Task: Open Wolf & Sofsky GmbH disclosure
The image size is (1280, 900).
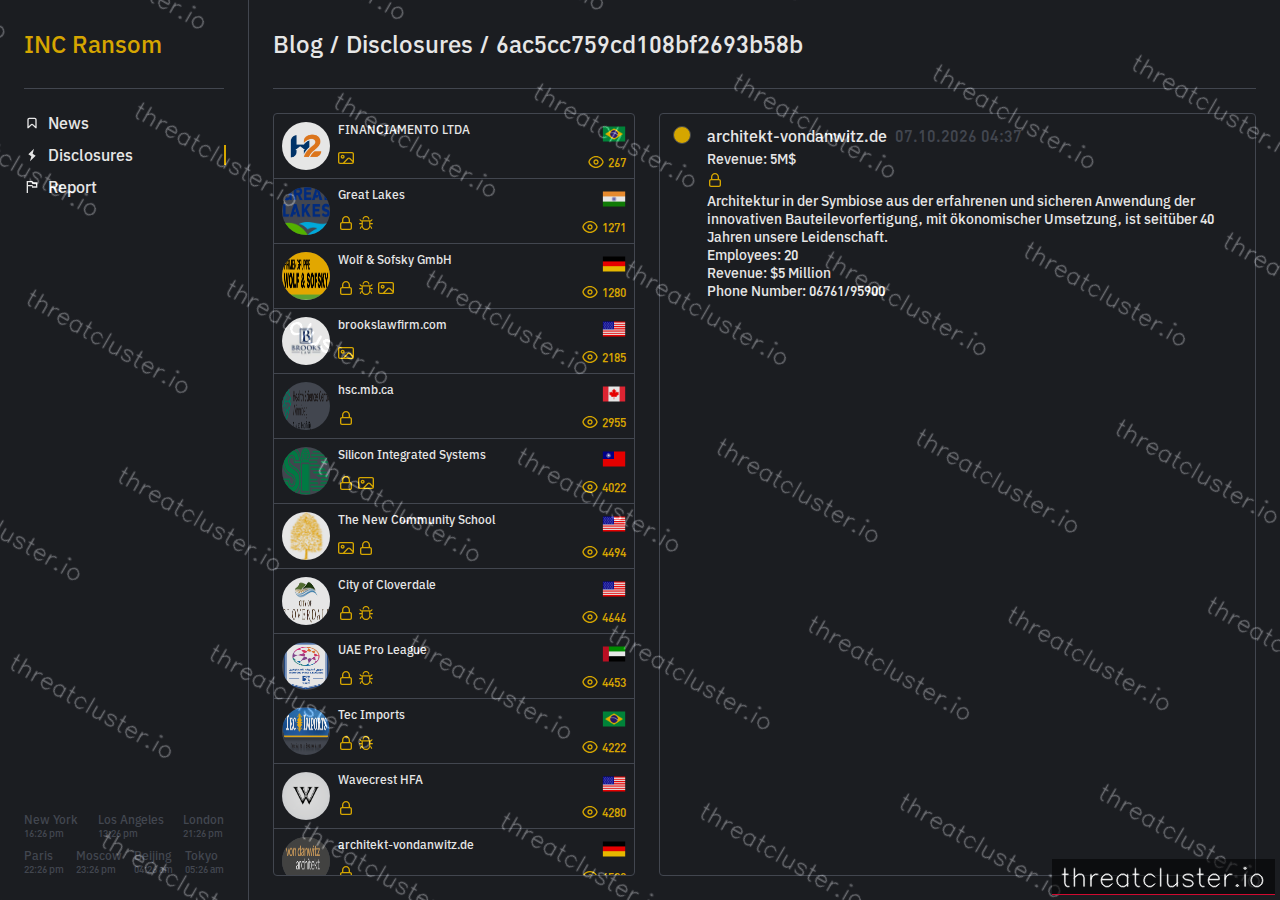Action: tap(454, 276)
